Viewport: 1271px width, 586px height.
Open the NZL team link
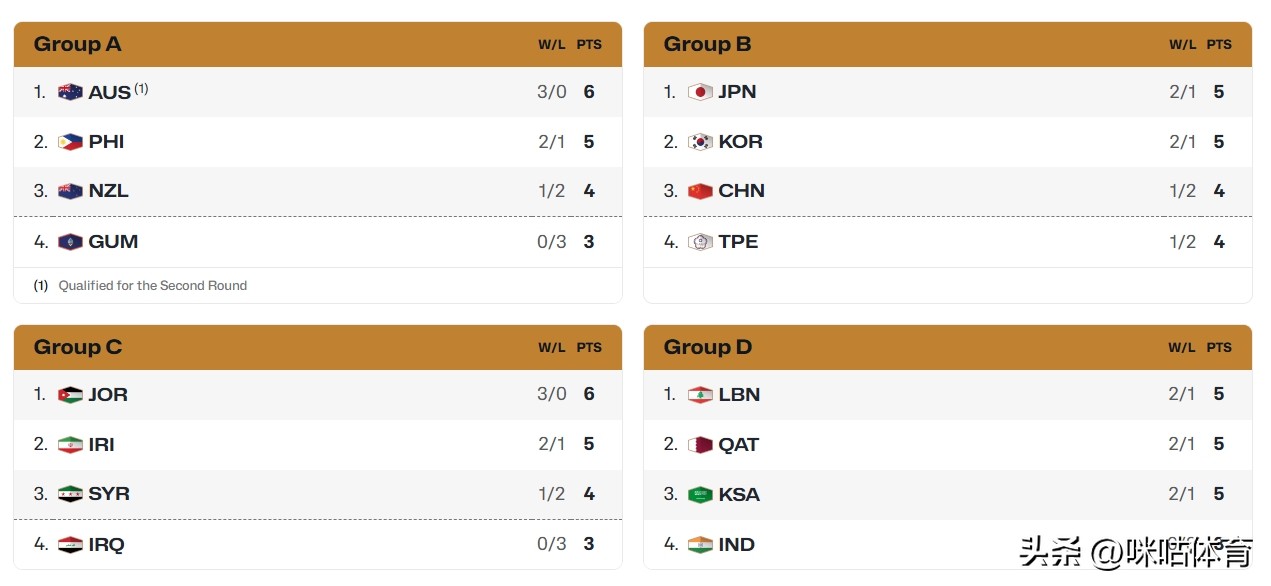pos(108,191)
